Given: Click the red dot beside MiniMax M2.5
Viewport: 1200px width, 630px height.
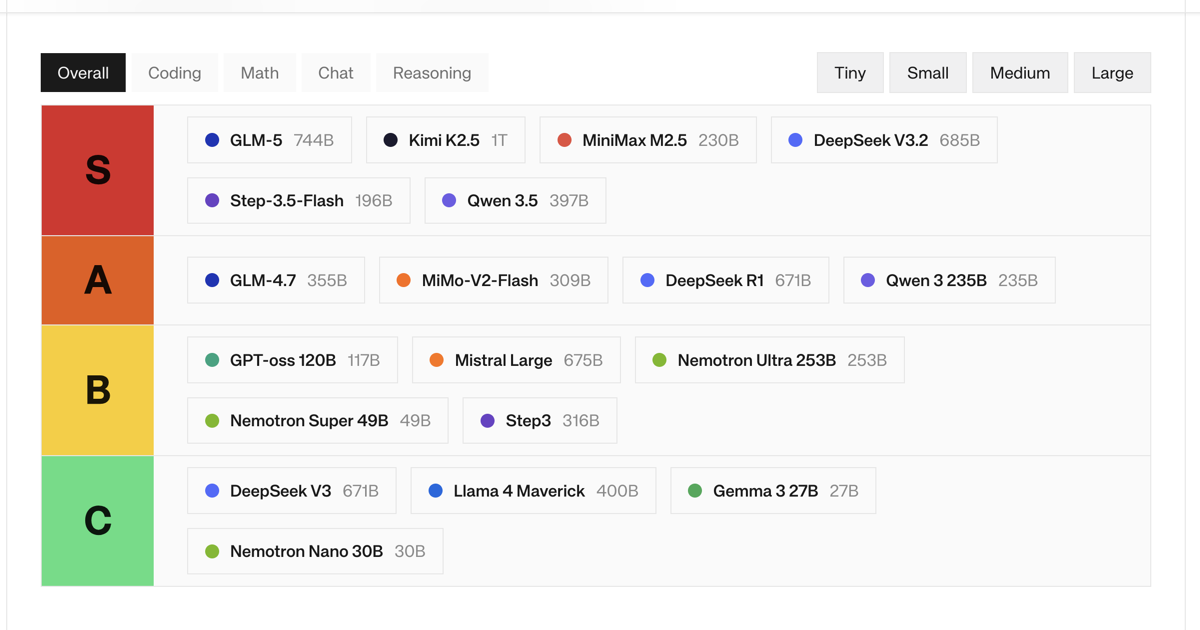Looking at the screenshot, I should tap(565, 141).
